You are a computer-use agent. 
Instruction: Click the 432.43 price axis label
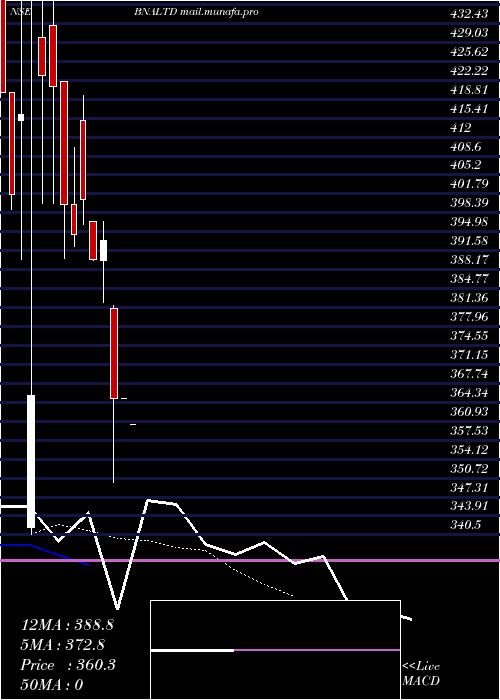click(469, 14)
